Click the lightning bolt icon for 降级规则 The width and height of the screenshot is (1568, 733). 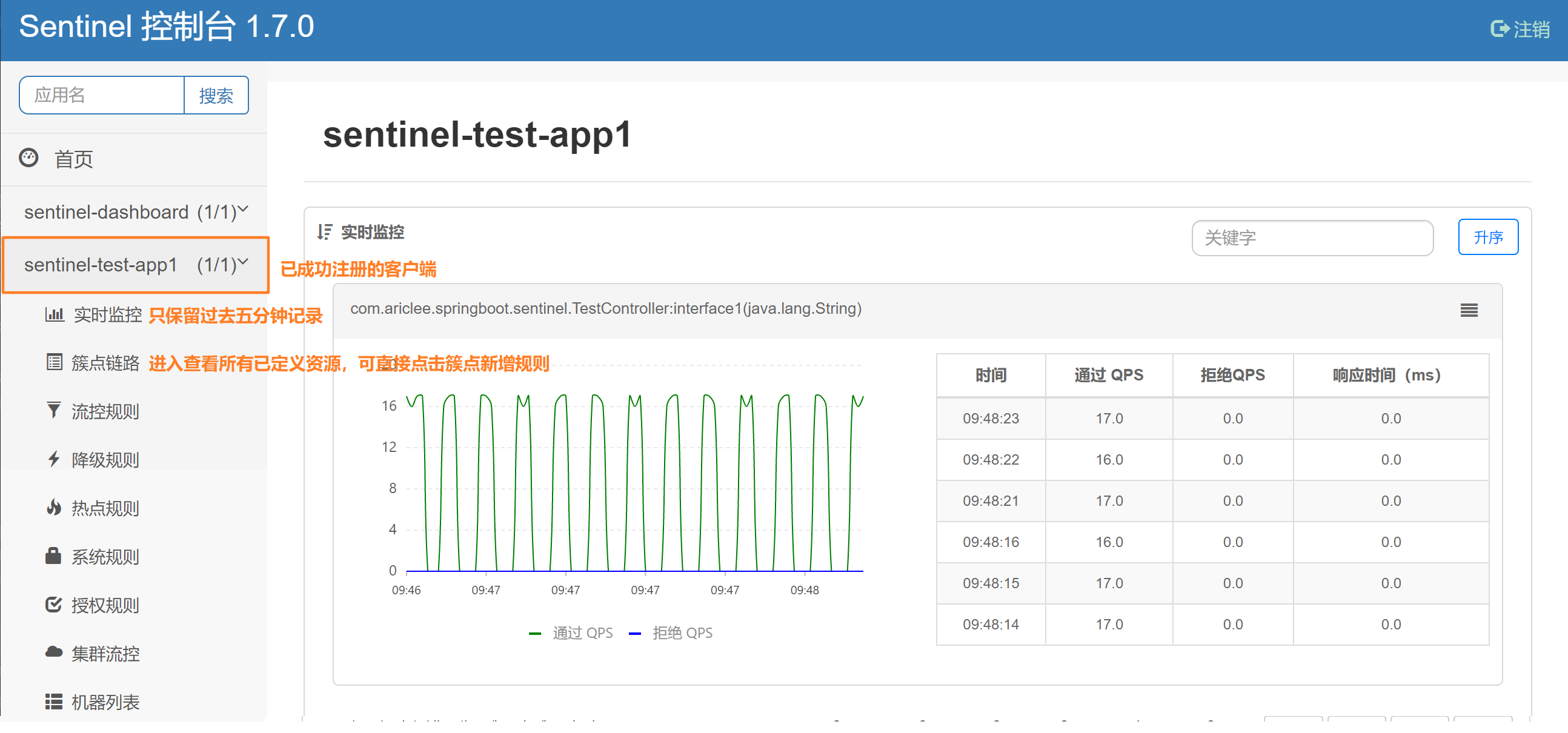[x=53, y=459]
